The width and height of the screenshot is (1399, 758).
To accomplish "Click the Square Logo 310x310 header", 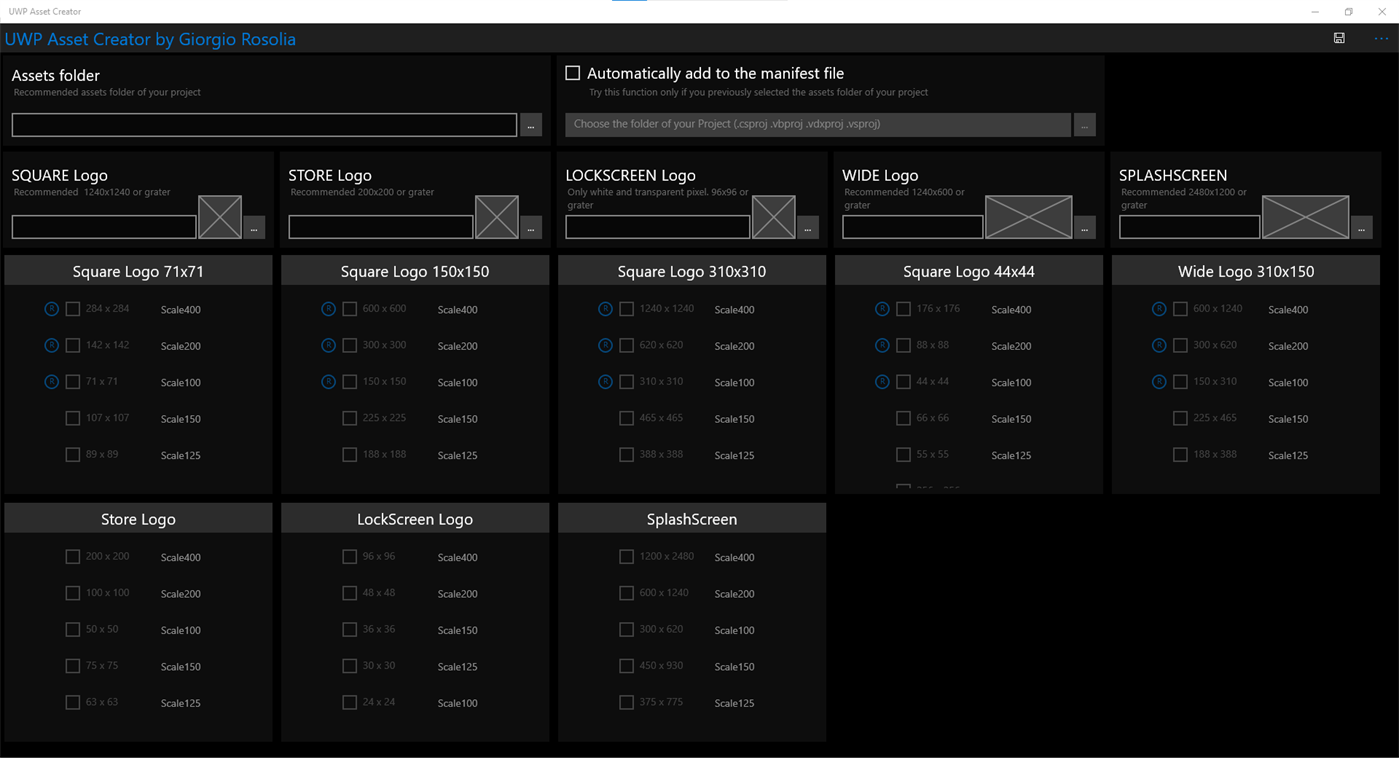I will [692, 271].
